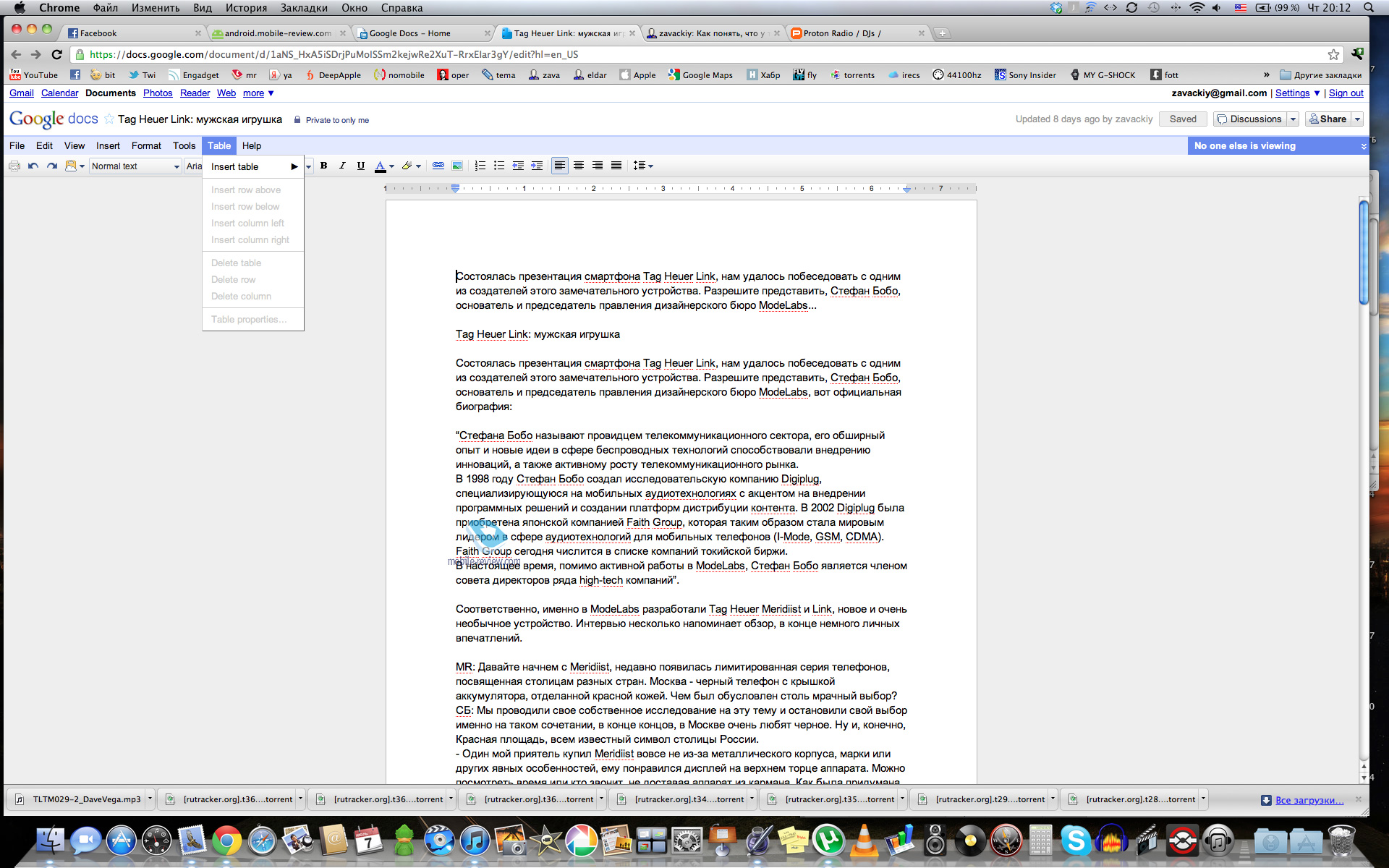Toggle underline formatting
The height and width of the screenshot is (868, 1389).
tap(361, 166)
